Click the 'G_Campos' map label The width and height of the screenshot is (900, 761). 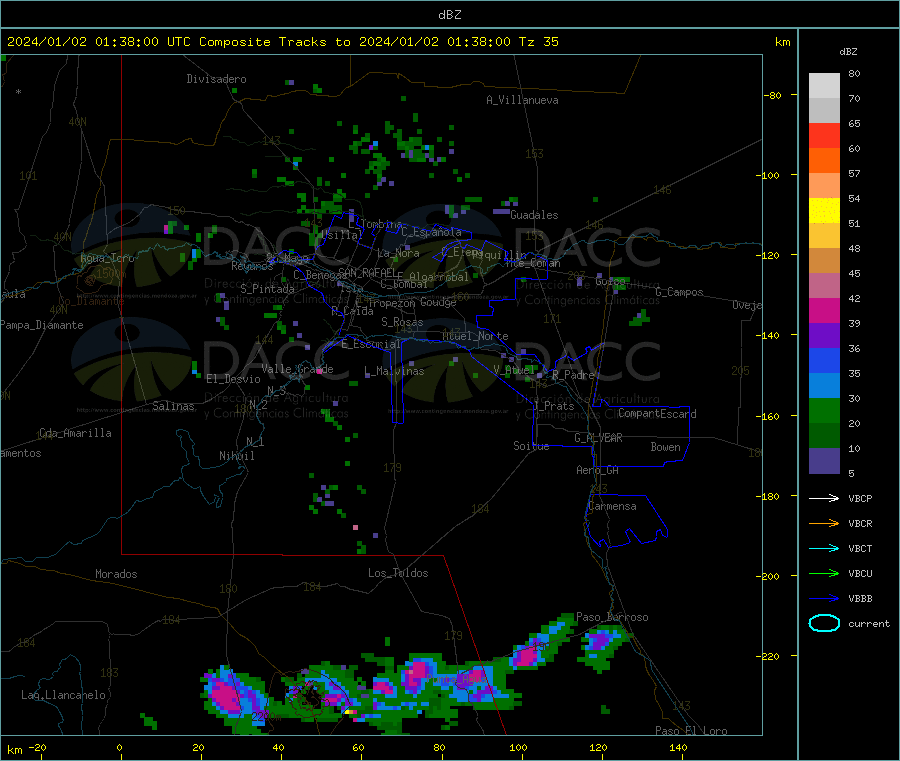click(x=679, y=292)
